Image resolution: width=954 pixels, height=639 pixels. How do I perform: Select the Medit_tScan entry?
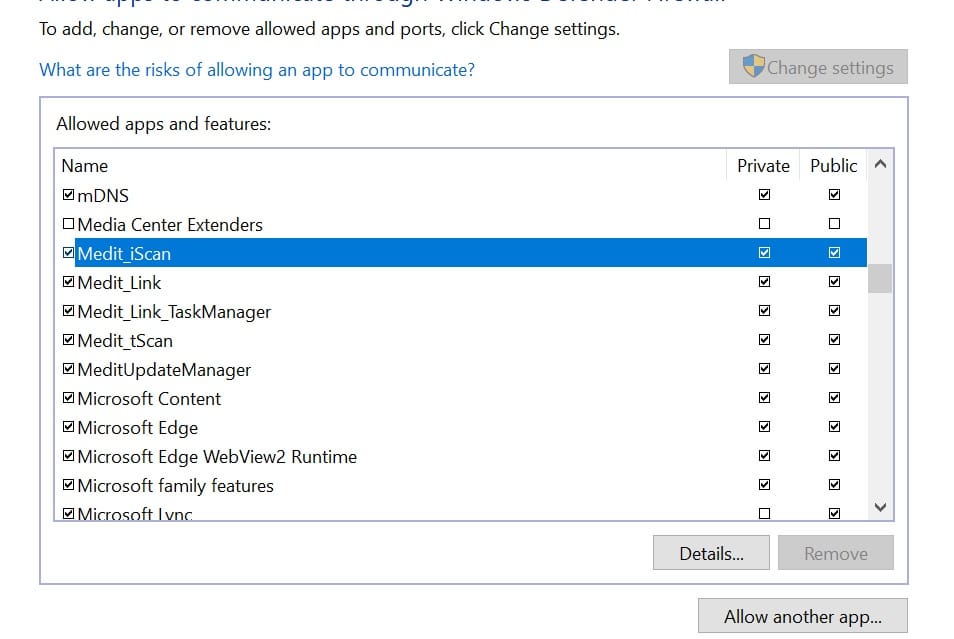[461, 340]
